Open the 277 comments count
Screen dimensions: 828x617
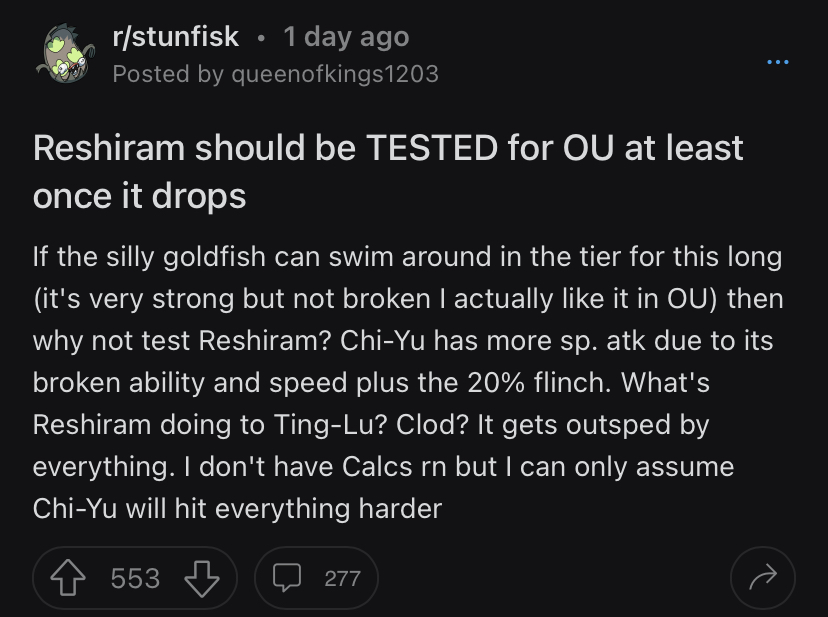341,577
